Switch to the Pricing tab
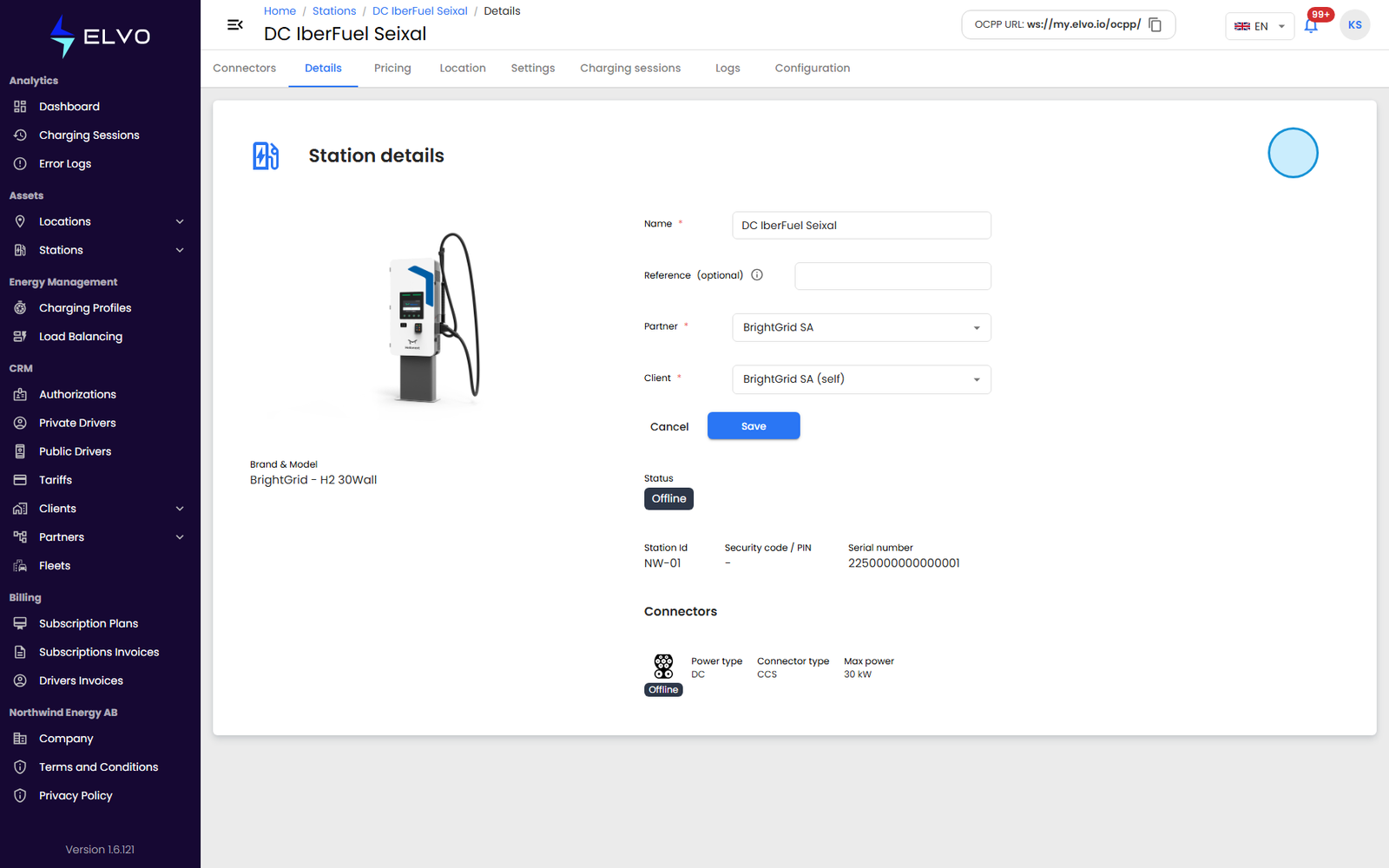 pos(392,69)
